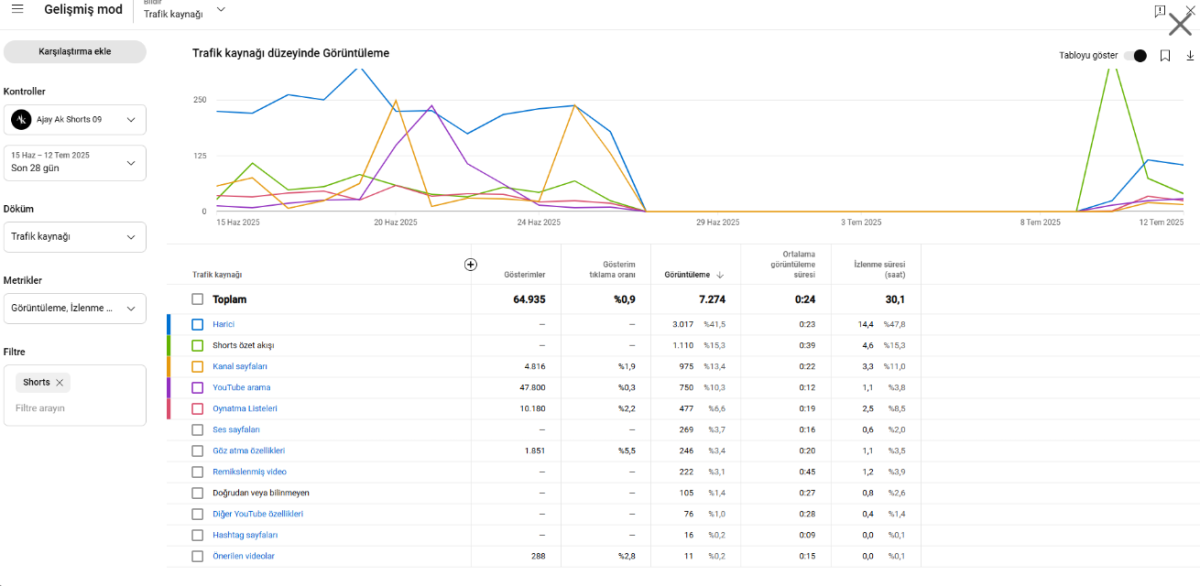Viewport: 1200px width, 586px height.
Task: Expand the Metrikler dropdown
Action: point(75,308)
